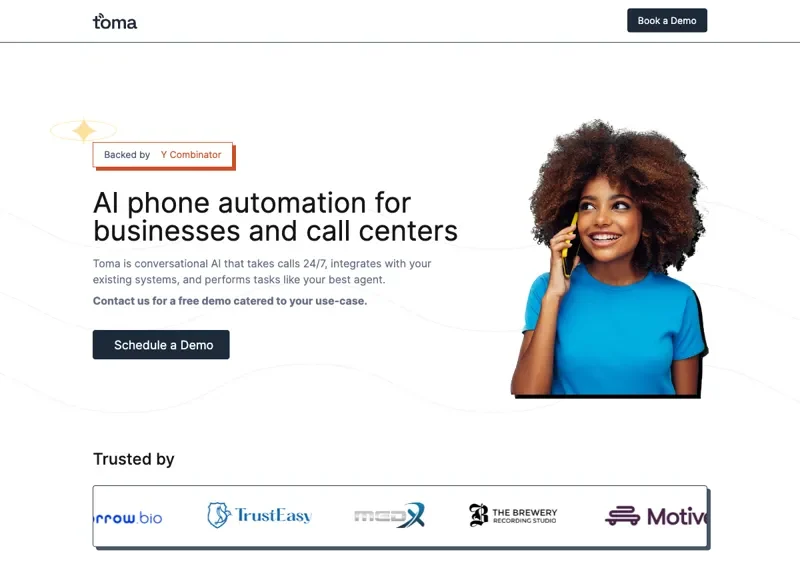Screen dimensions: 800x576
Task: Click the MedX logo
Action: tap(389, 515)
